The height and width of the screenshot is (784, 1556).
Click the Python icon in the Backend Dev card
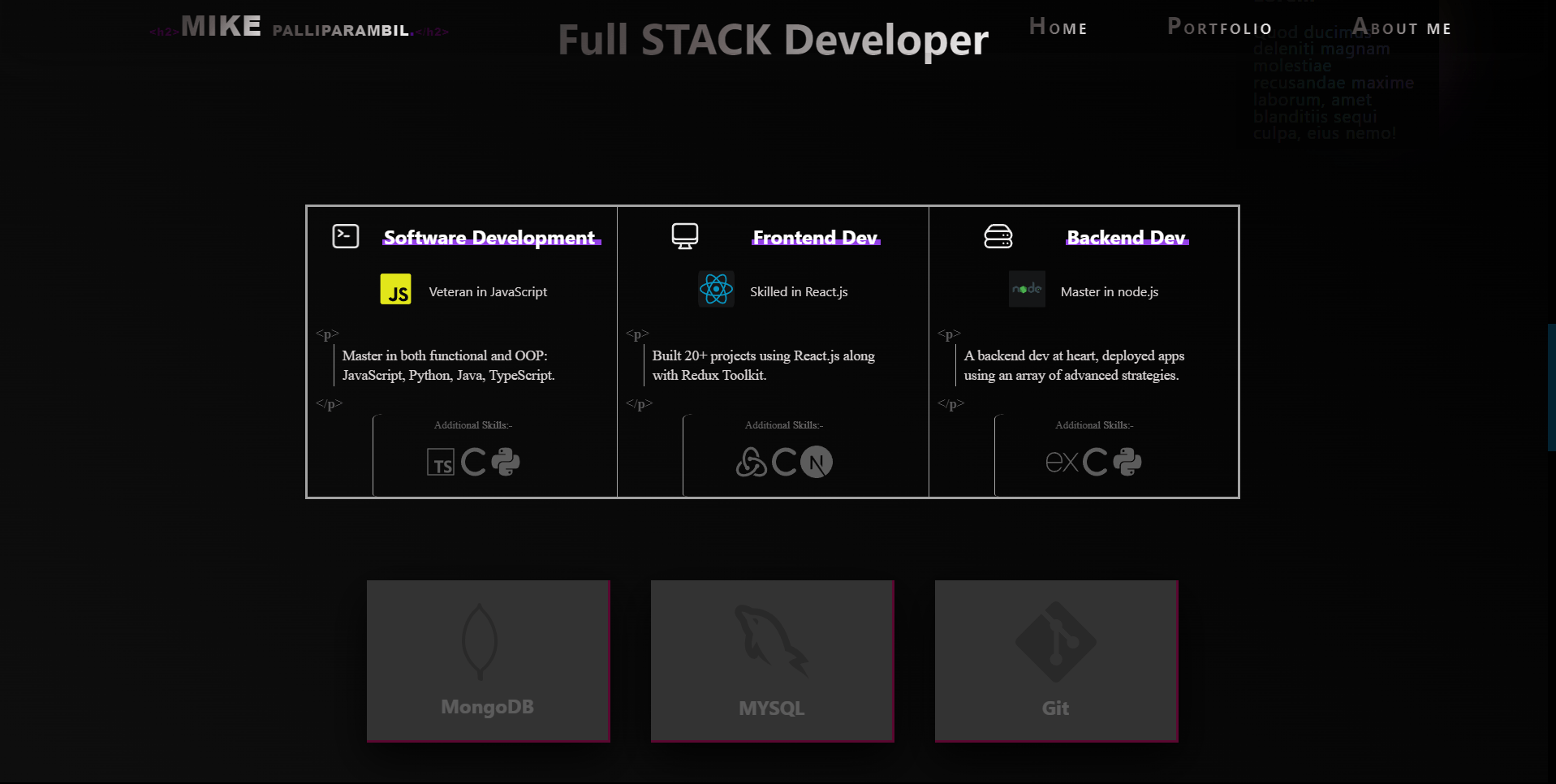click(x=1127, y=463)
